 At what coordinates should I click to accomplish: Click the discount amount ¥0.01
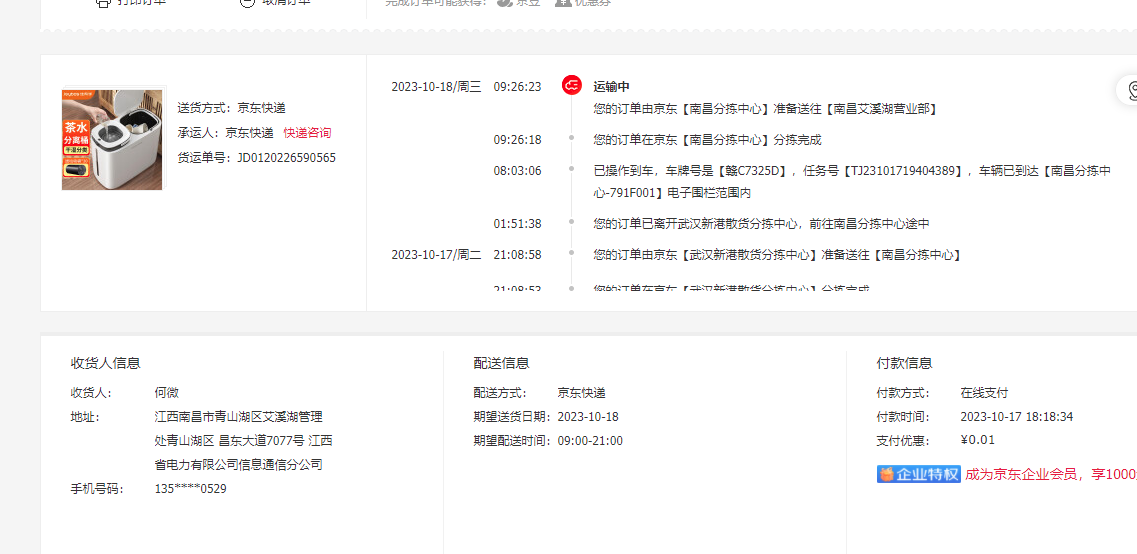(x=977, y=440)
